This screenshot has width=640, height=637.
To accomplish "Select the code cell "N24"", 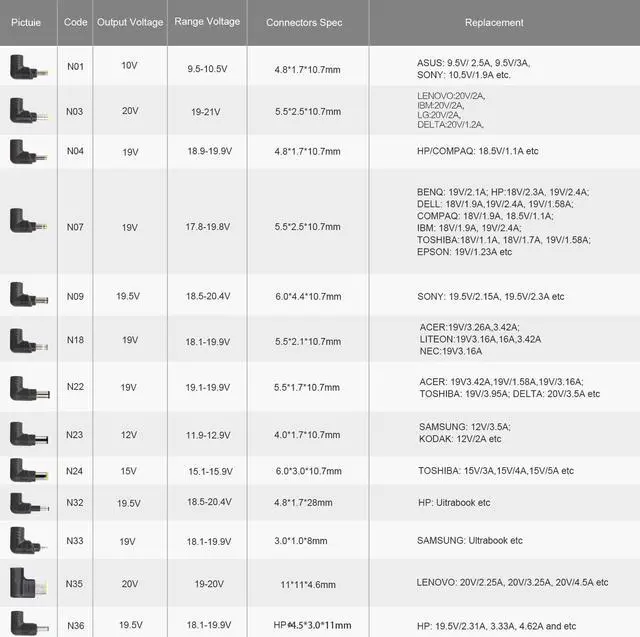I will pos(75,471).
